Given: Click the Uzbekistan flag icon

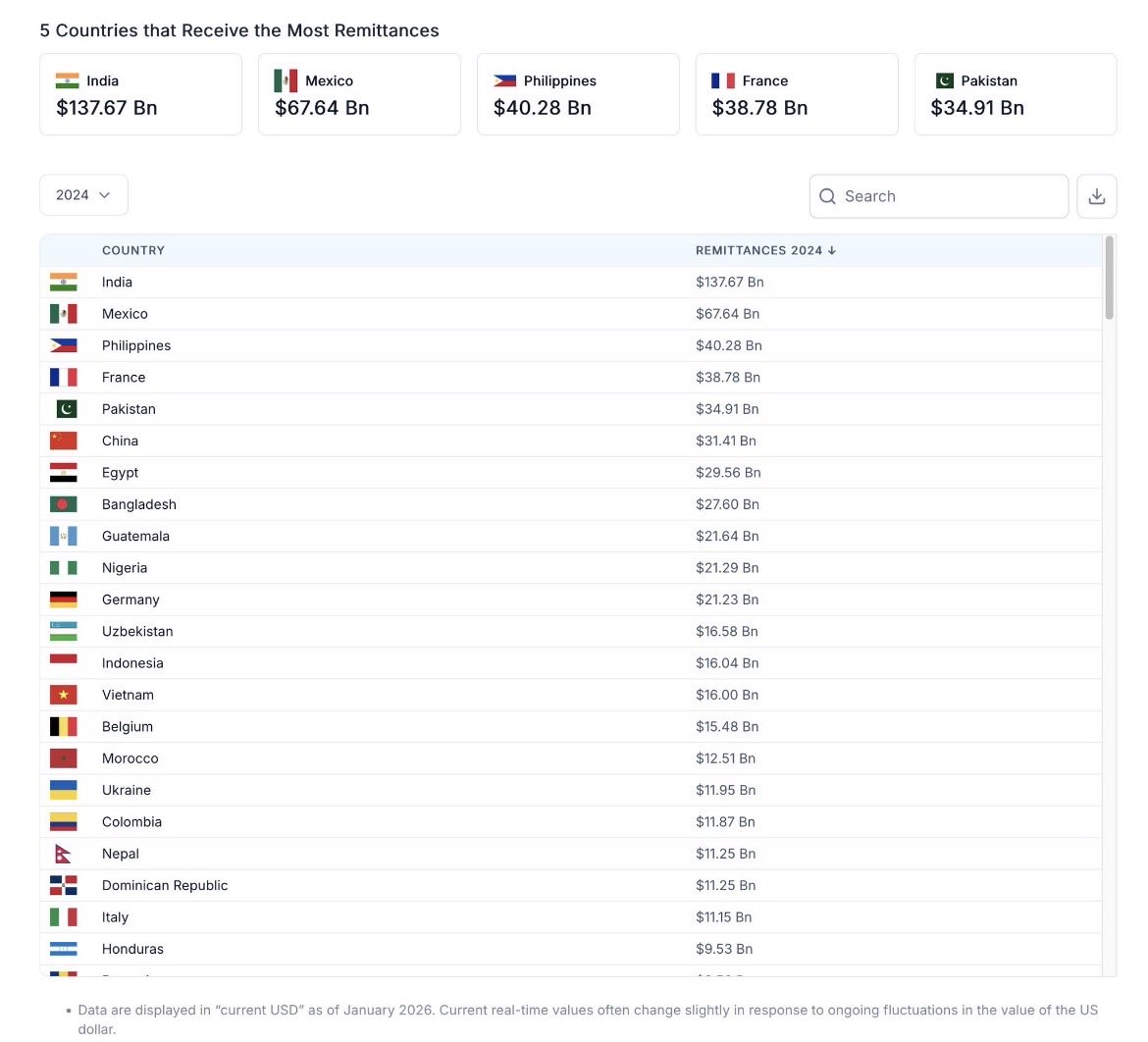Looking at the screenshot, I should (64, 631).
